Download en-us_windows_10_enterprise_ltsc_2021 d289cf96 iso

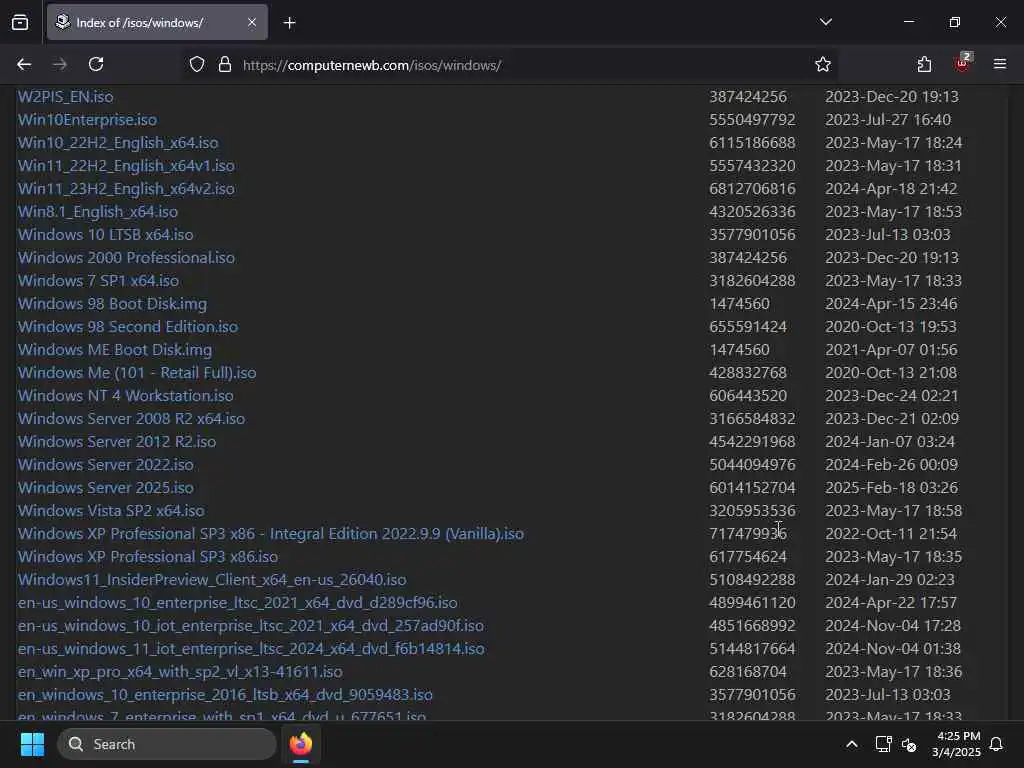(x=238, y=602)
